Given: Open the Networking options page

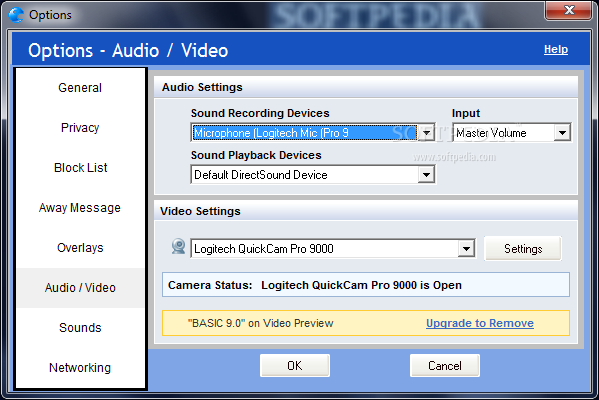Looking at the screenshot, I should point(80,368).
